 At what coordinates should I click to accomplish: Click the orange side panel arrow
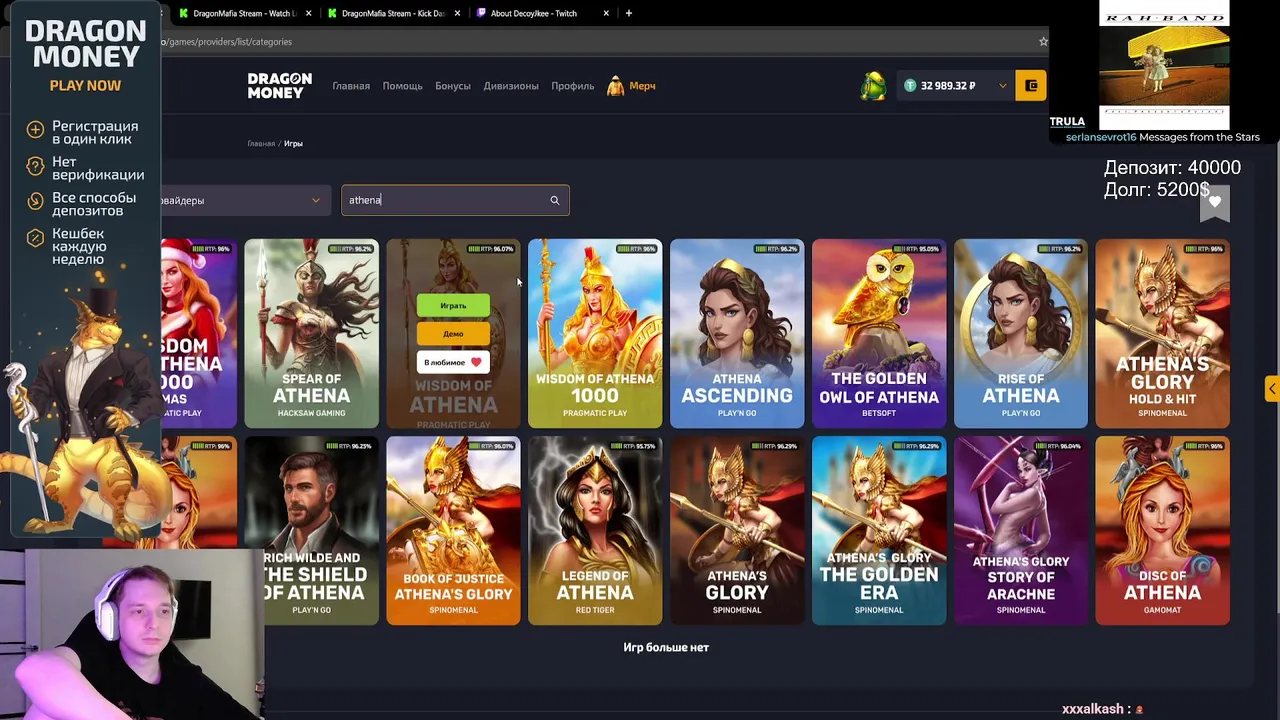coord(1272,389)
